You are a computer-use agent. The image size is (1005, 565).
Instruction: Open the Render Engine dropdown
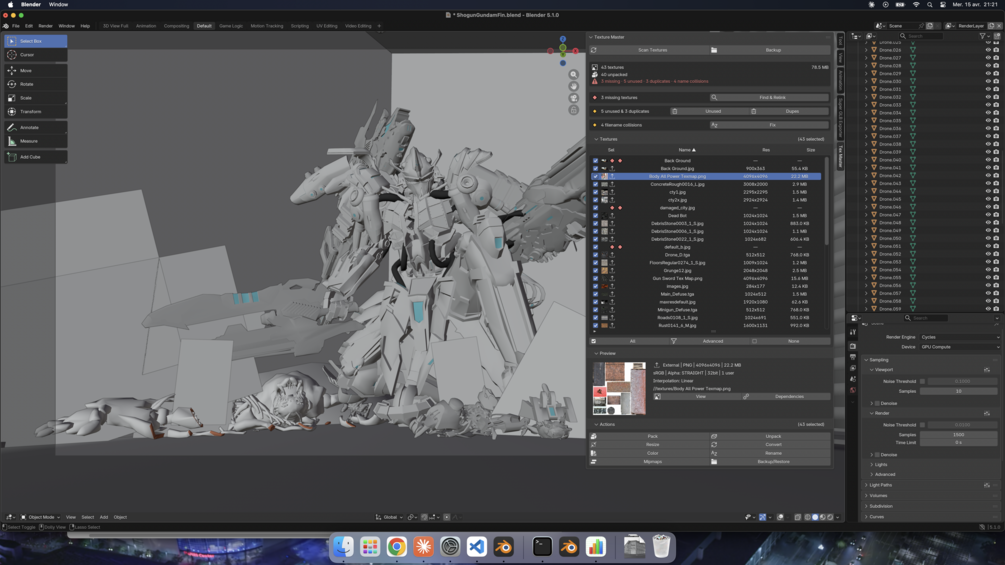tap(959, 337)
